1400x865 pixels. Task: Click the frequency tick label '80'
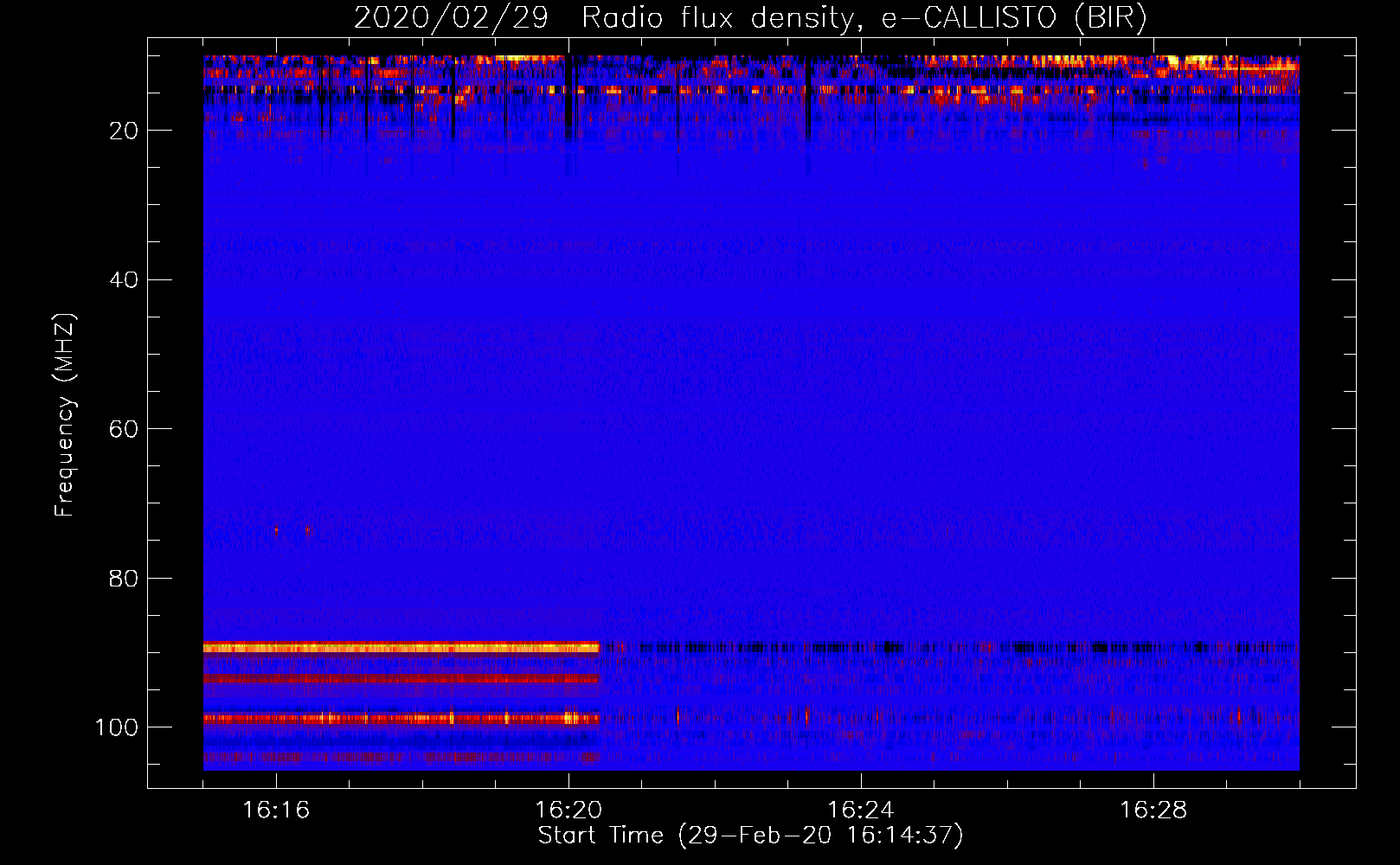pyautogui.click(x=124, y=579)
